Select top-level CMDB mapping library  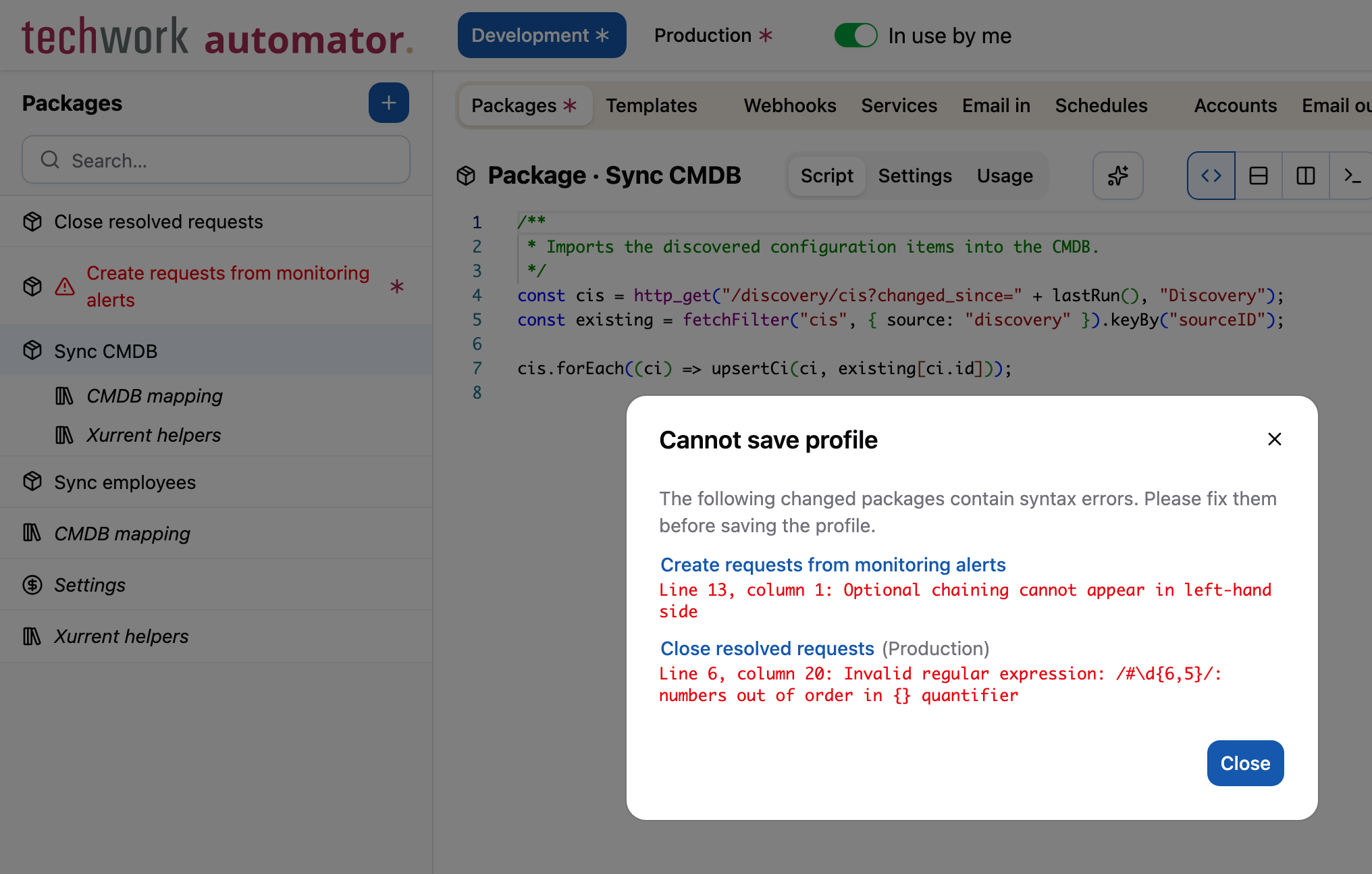tap(216, 534)
